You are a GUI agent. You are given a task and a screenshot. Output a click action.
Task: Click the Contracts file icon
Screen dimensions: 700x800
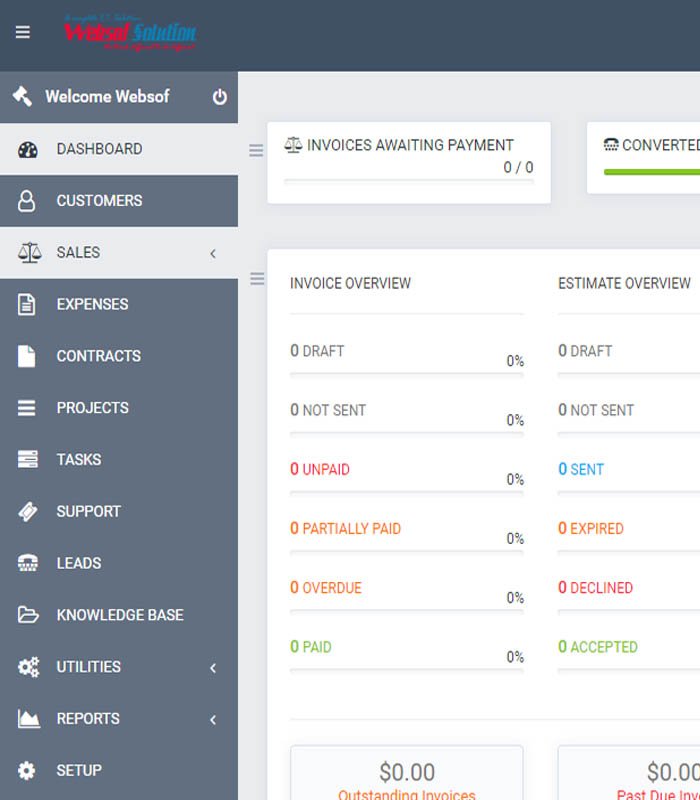coord(27,356)
